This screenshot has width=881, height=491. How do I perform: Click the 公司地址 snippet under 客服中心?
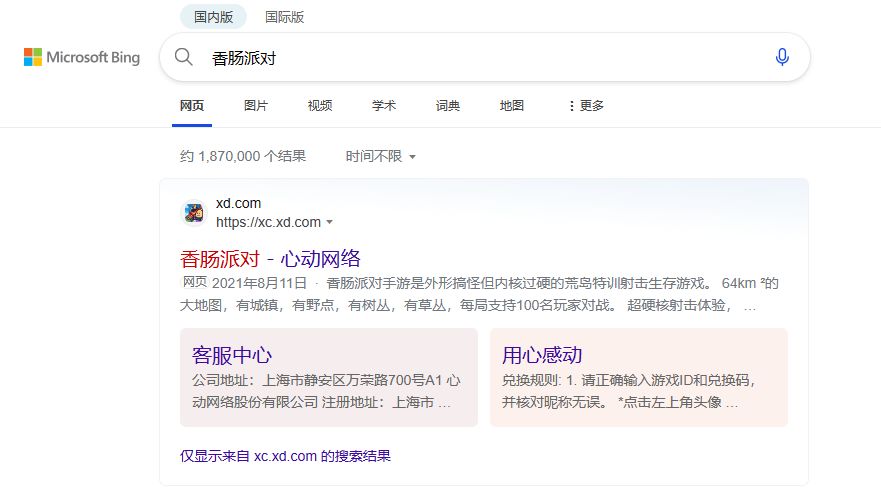pyautogui.click(x=326, y=392)
